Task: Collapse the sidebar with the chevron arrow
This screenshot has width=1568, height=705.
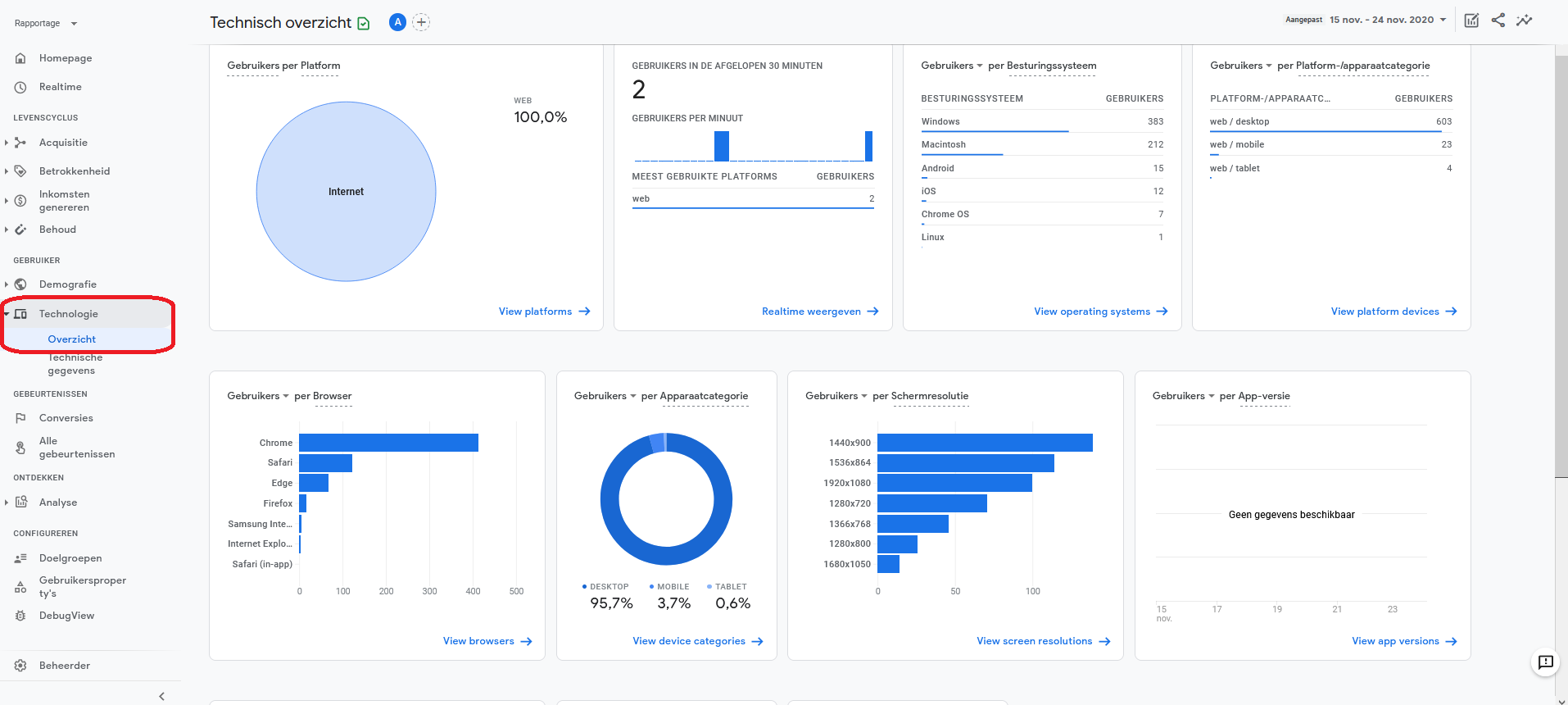Action: [x=161, y=696]
